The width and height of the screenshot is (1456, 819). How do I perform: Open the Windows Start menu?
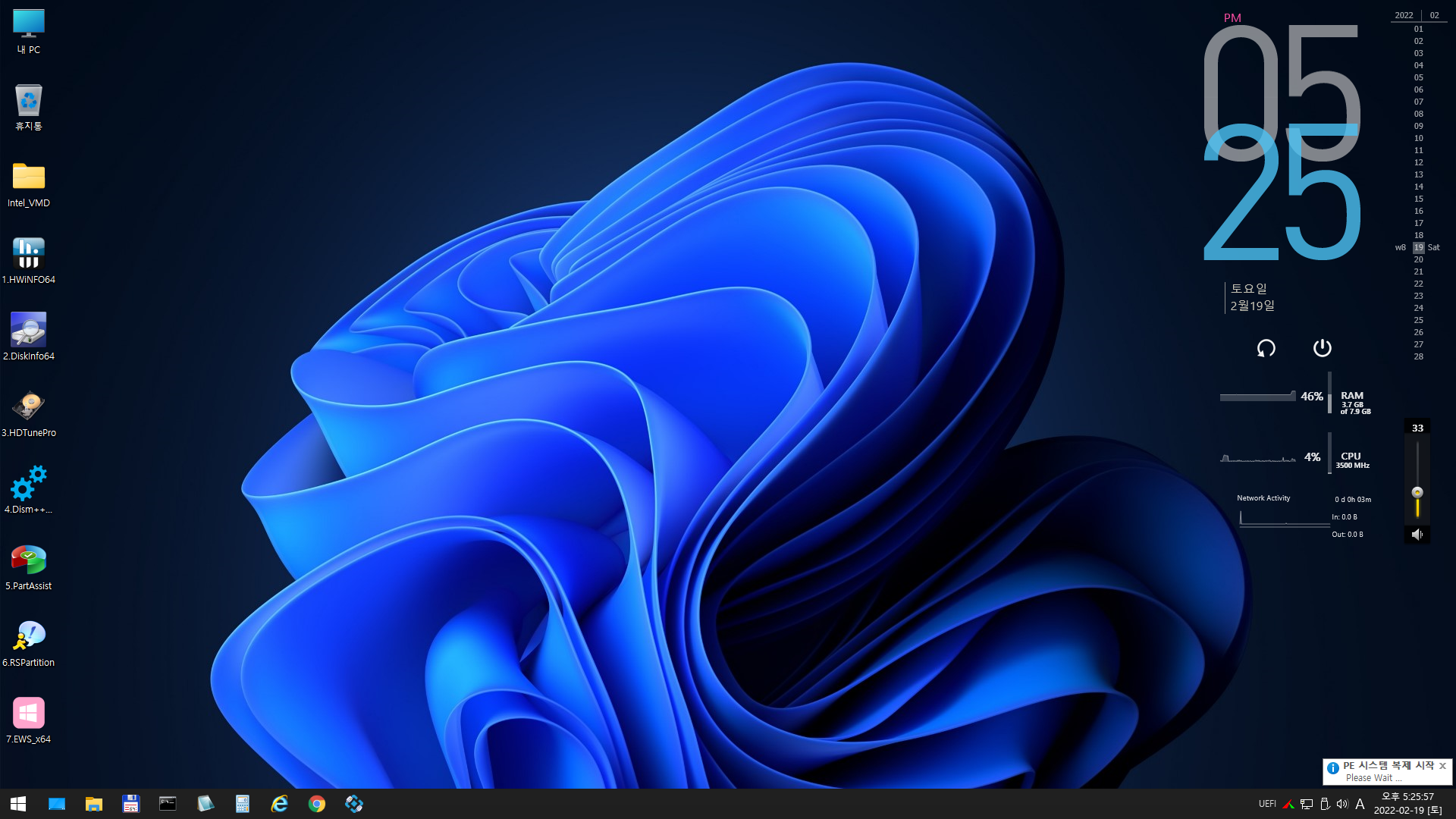point(19,804)
